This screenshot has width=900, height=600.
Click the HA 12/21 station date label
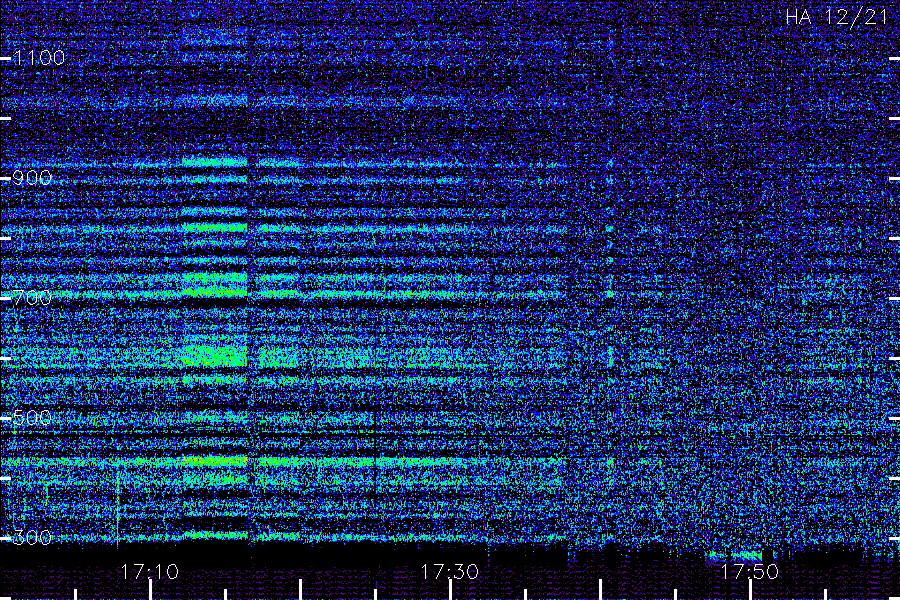point(837,17)
